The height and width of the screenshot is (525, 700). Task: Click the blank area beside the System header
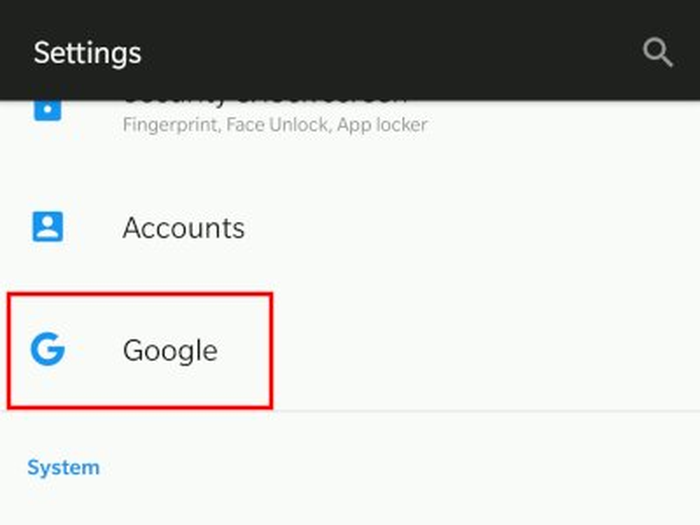(400, 467)
